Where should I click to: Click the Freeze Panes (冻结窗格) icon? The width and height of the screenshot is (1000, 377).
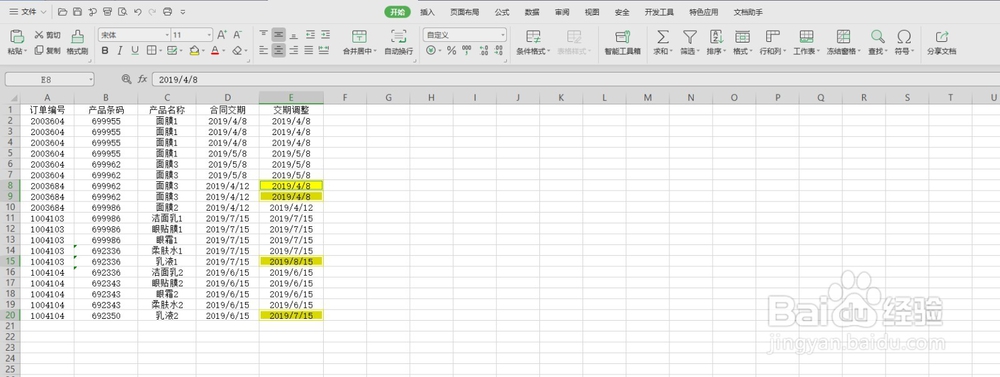(x=843, y=36)
